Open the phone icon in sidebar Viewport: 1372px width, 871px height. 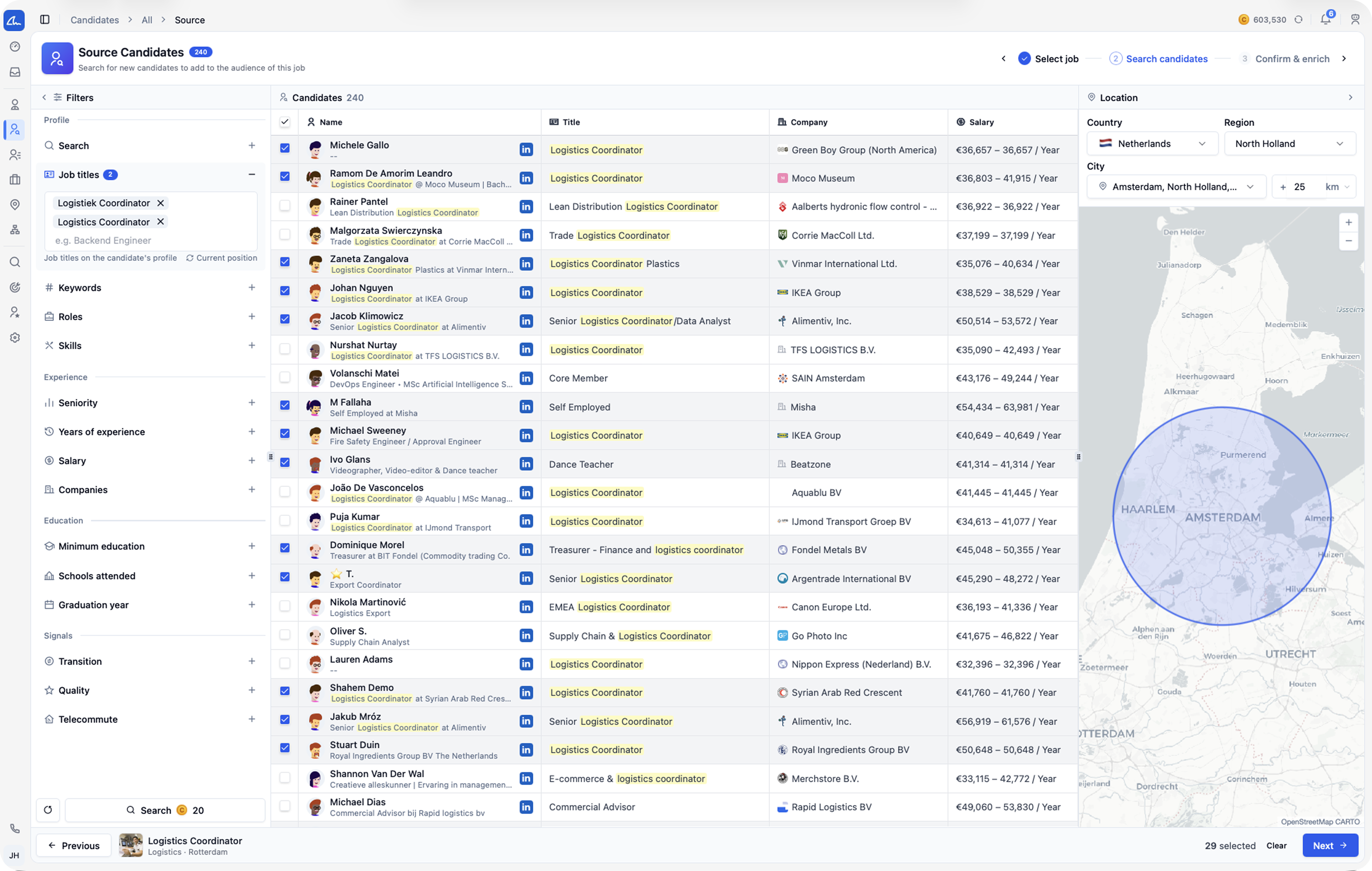15,828
